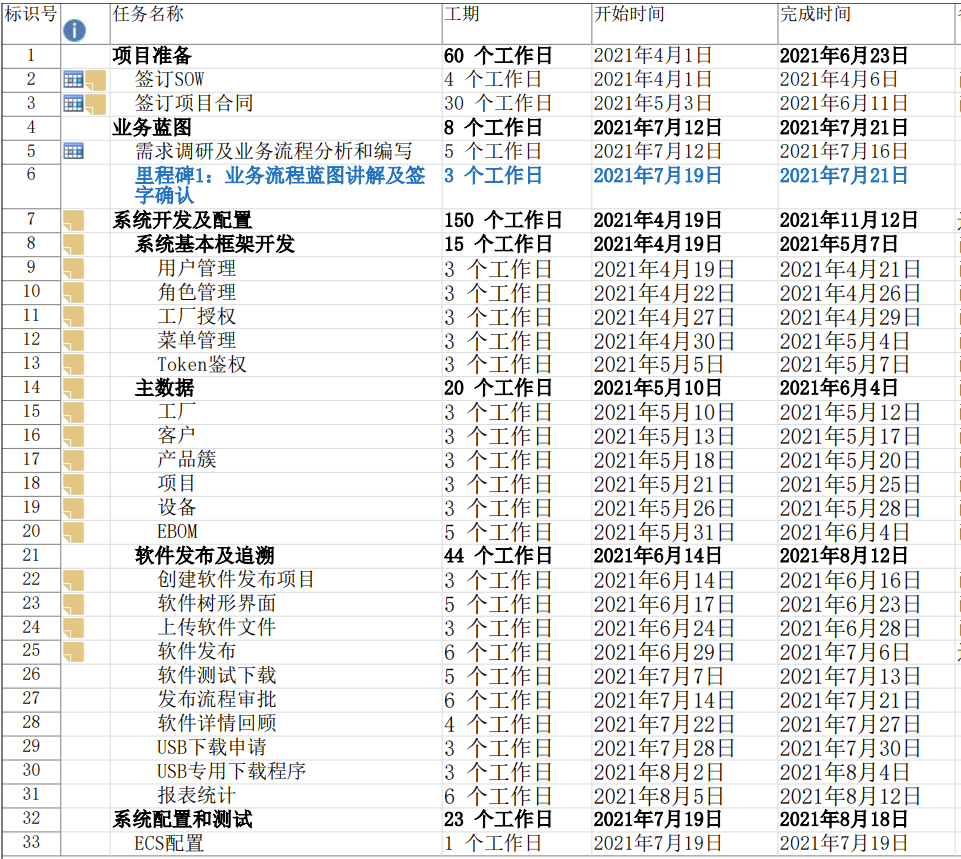Click the note icon beside 菜单管理
The width and height of the screenshot is (961, 859).
(74, 340)
